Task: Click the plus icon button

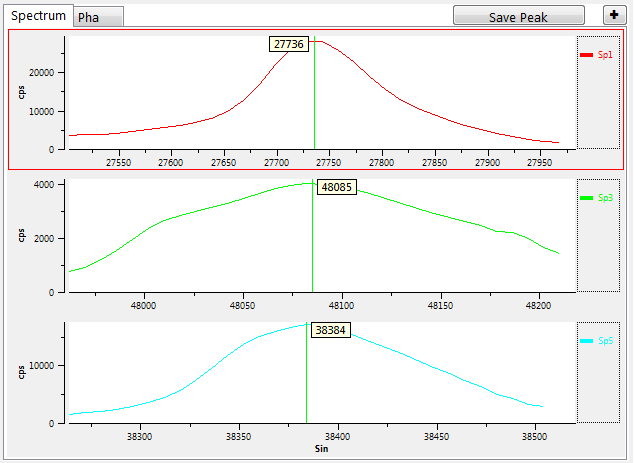Action: coord(613,15)
